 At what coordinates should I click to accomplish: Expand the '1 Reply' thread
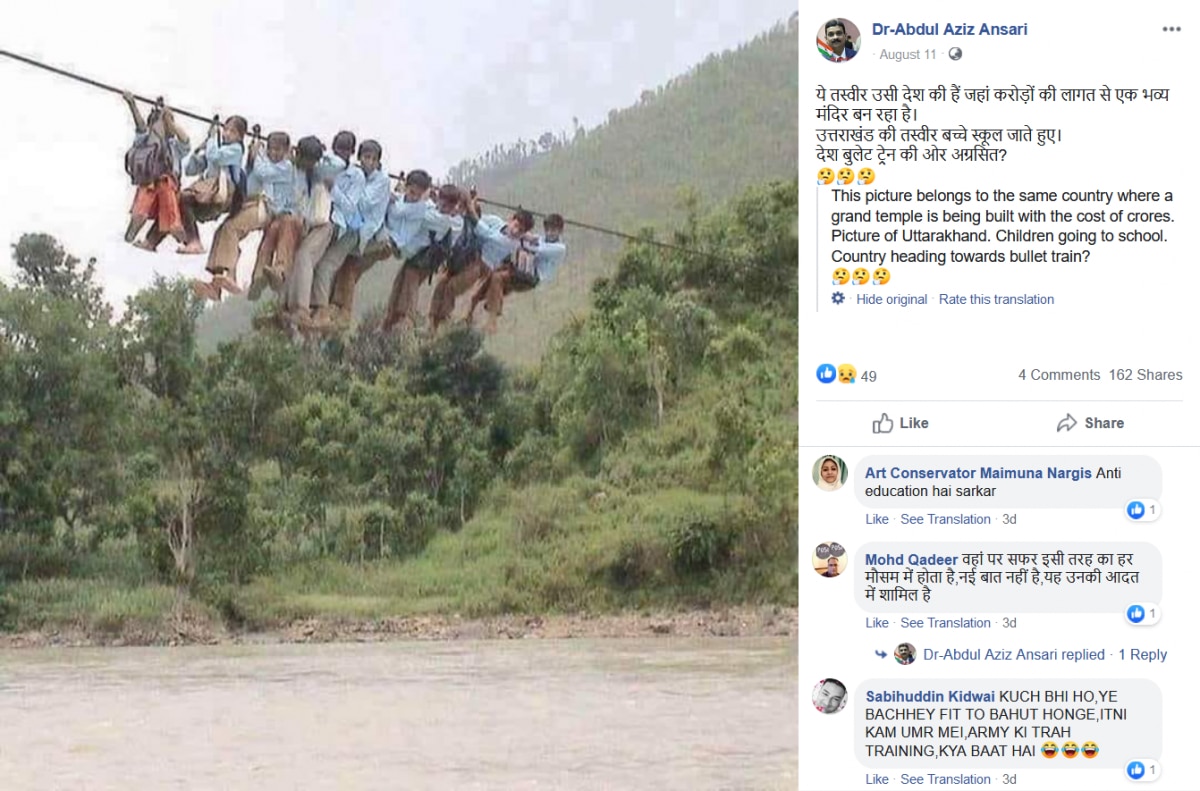(1142, 654)
